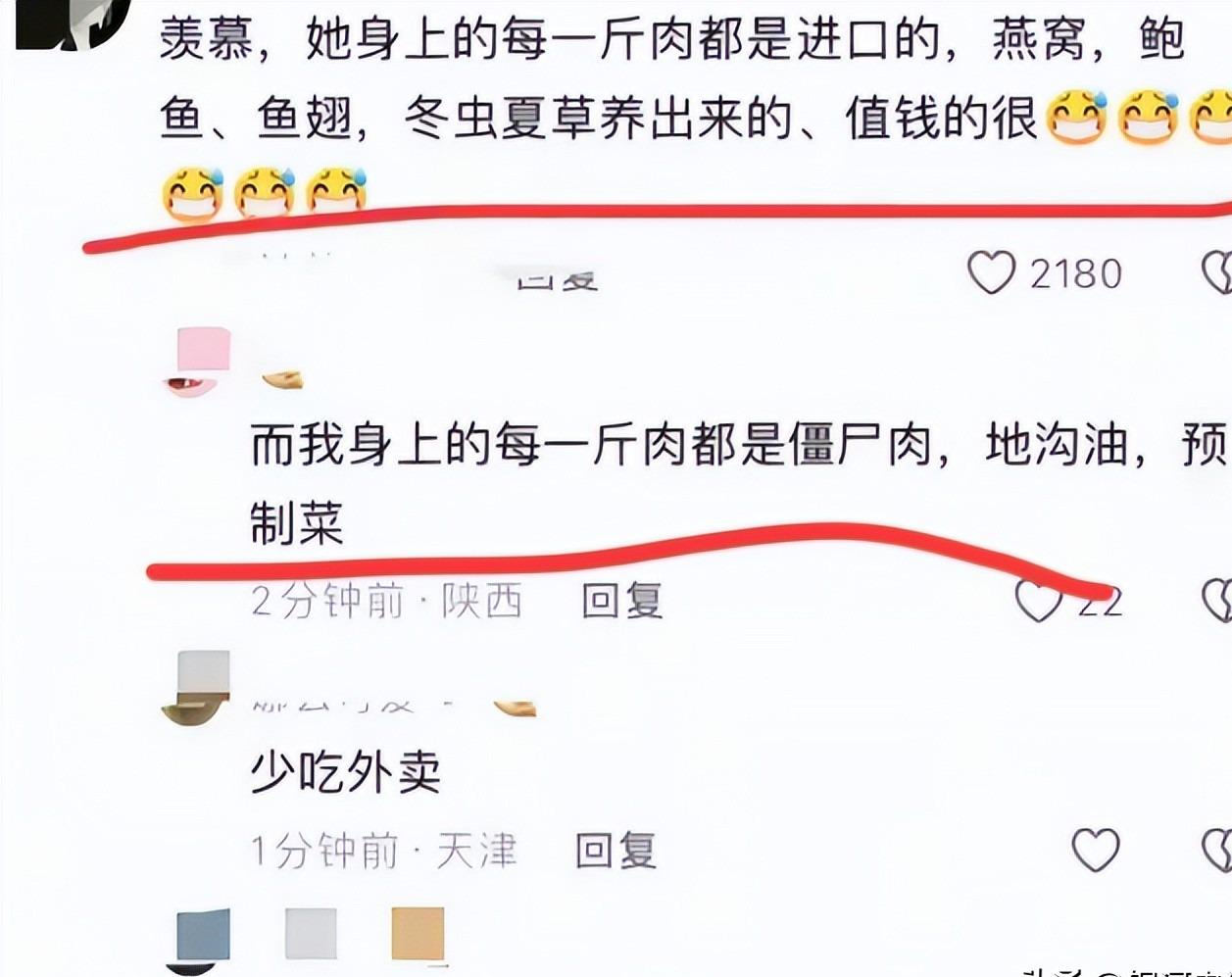Image resolution: width=1232 pixels, height=977 pixels.
Task: Open the pink avatar commenter's profile
Action: [198, 362]
